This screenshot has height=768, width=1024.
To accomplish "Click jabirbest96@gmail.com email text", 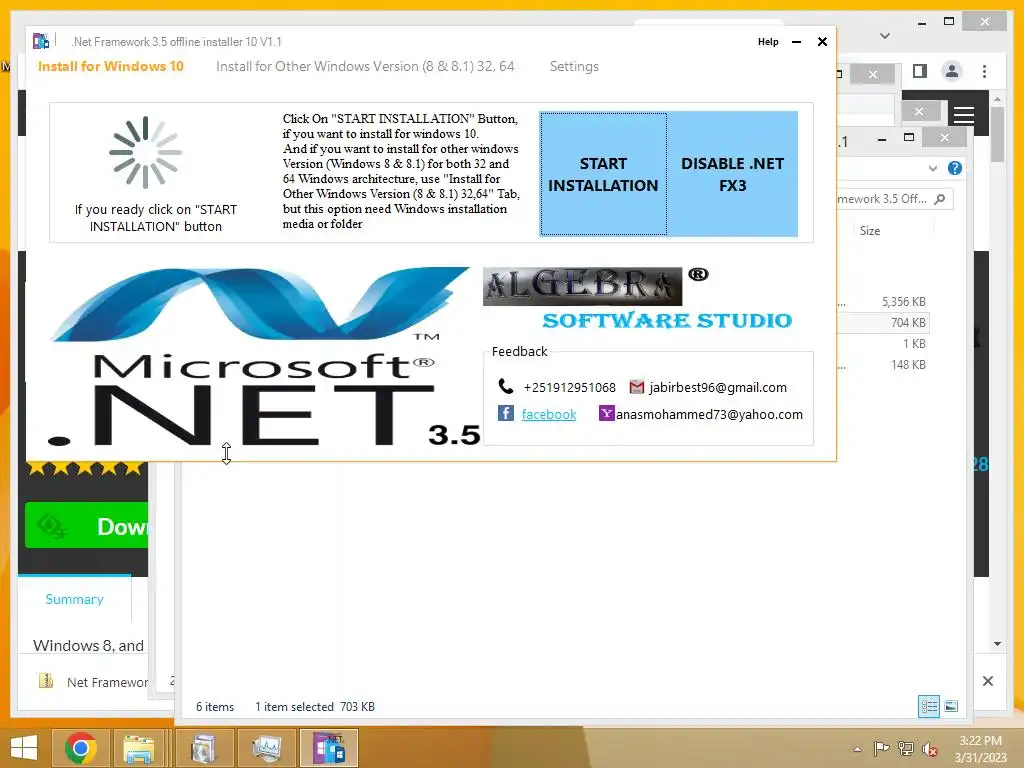I will 718,387.
